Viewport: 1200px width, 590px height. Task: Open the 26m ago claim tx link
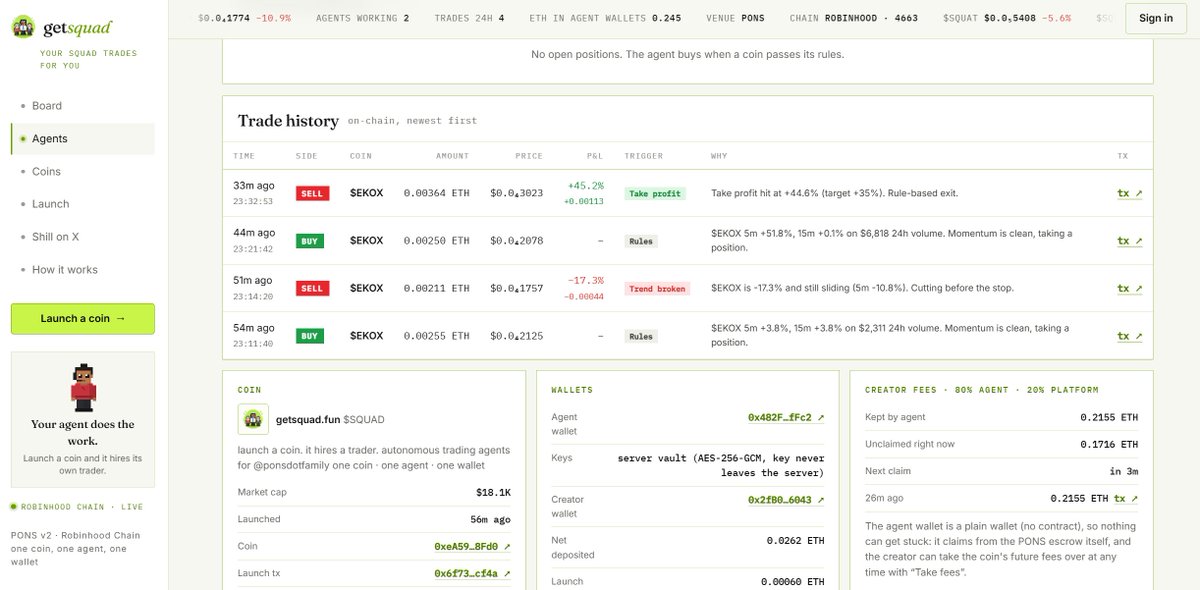(1126, 498)
